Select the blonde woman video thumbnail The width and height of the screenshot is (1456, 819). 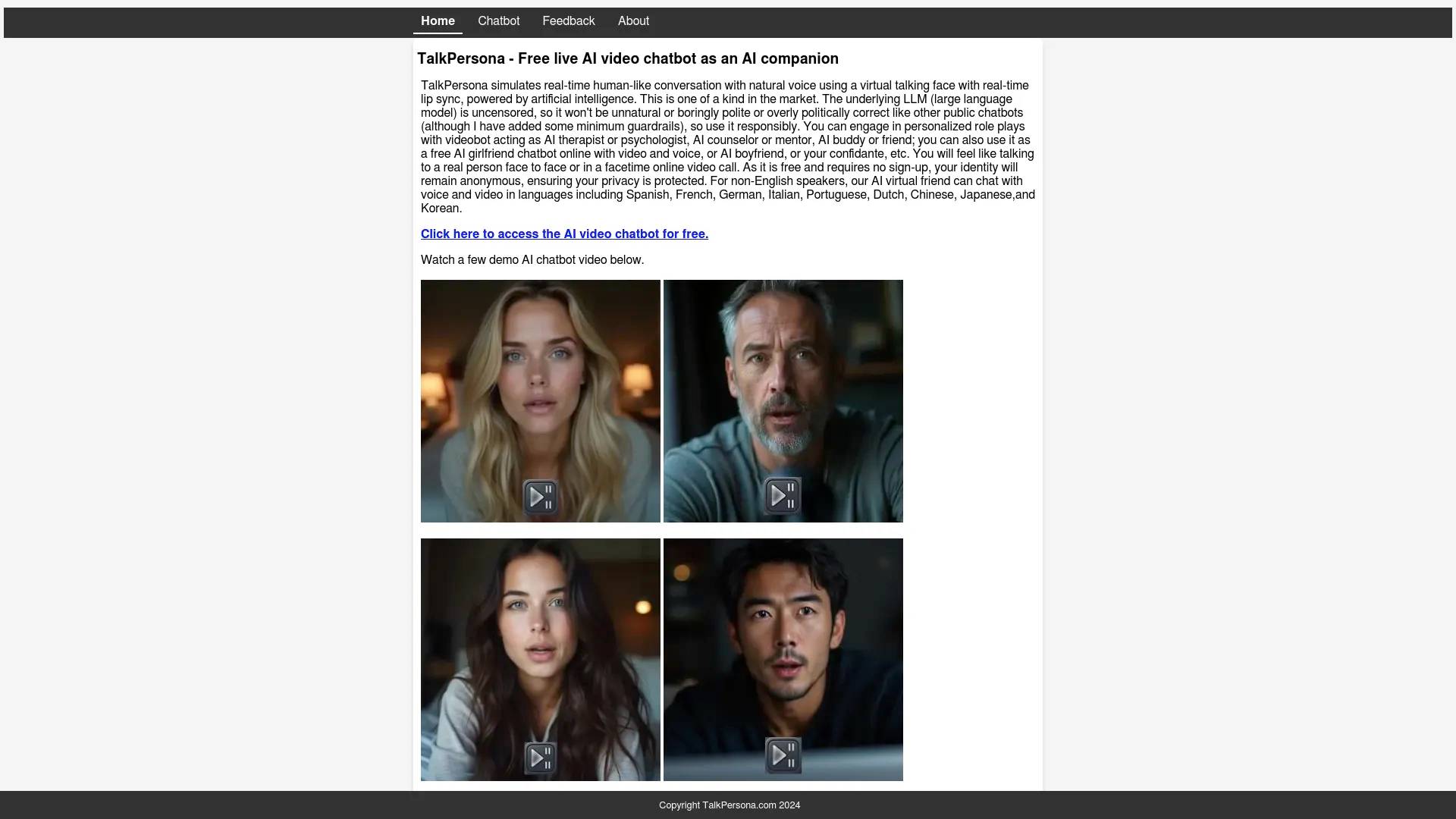pyautogui.click(x=541, y=401)
